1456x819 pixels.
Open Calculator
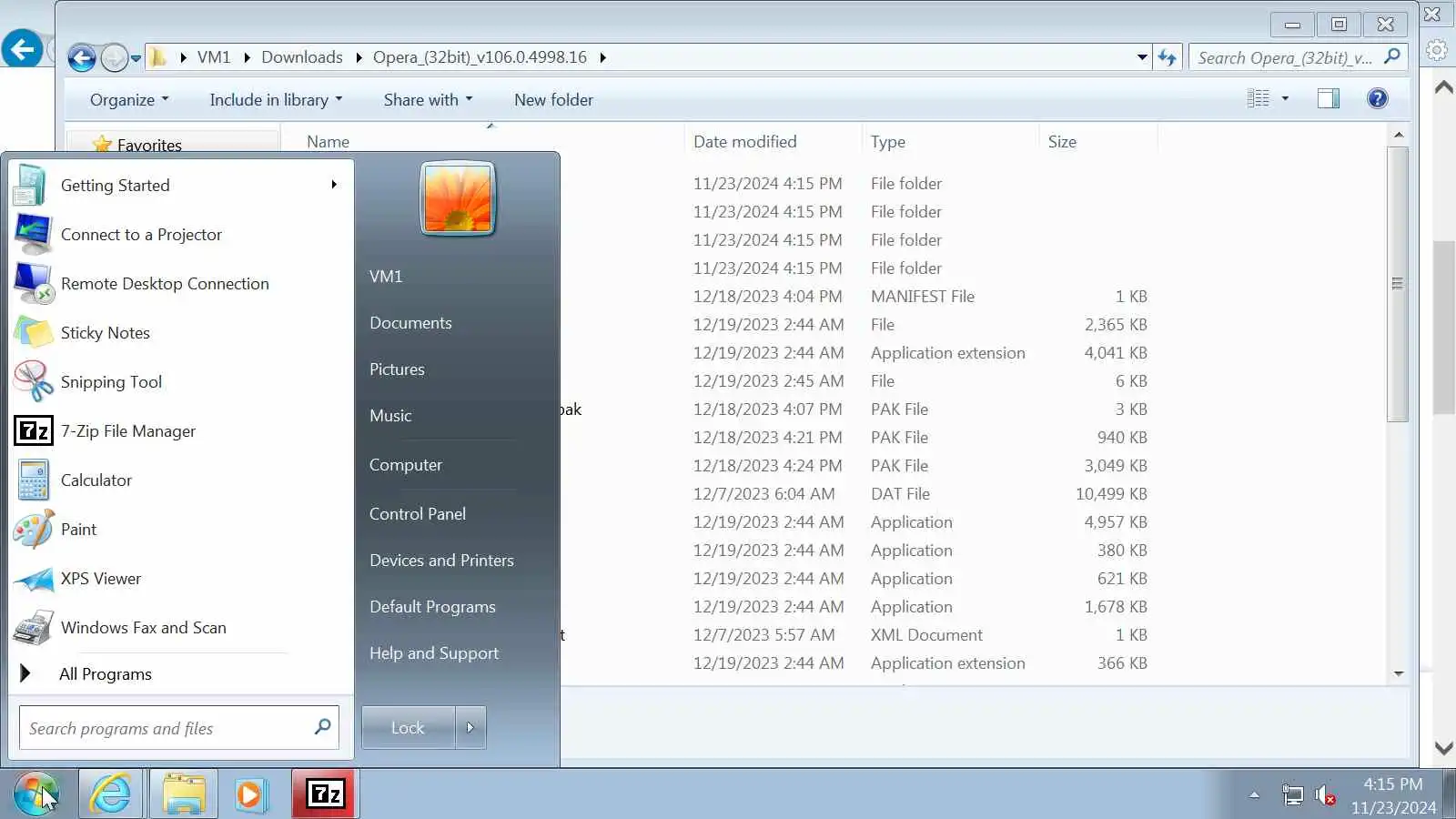pyautogui.click(x=180, y=480)
